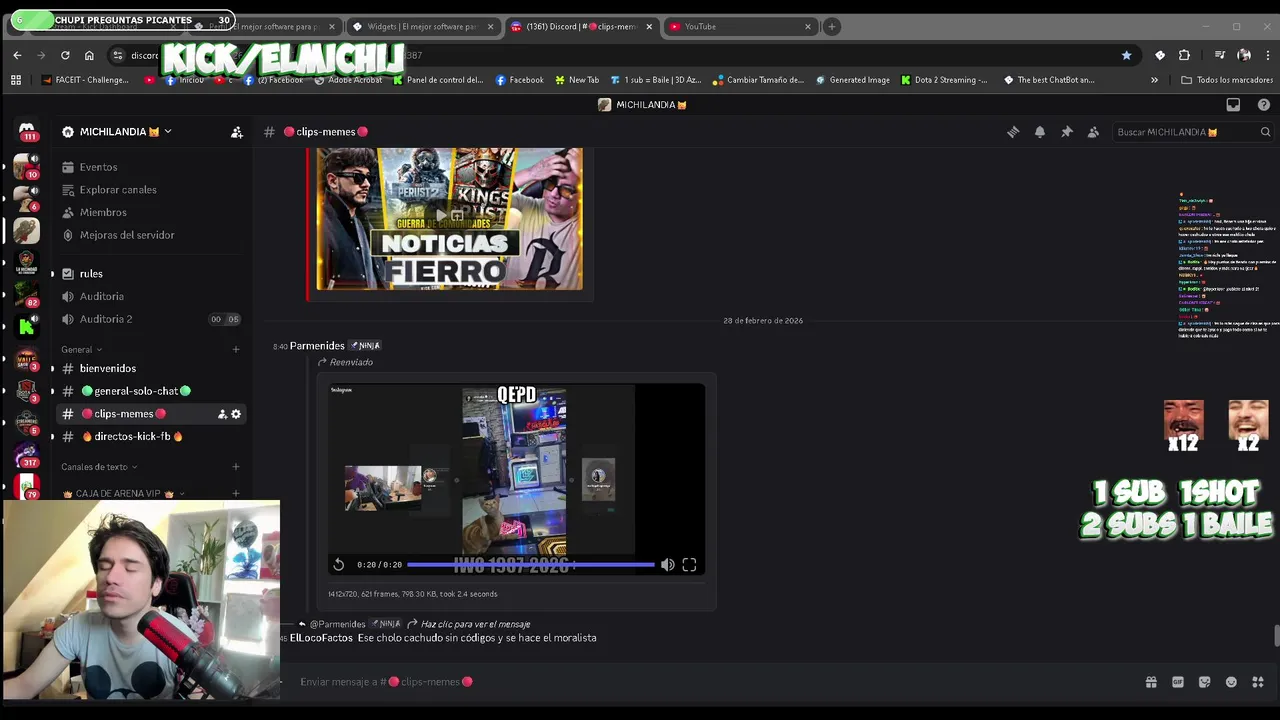1280x720 pixels.
Task: Click the ElLocoFactos username
Action: (321, 638)
